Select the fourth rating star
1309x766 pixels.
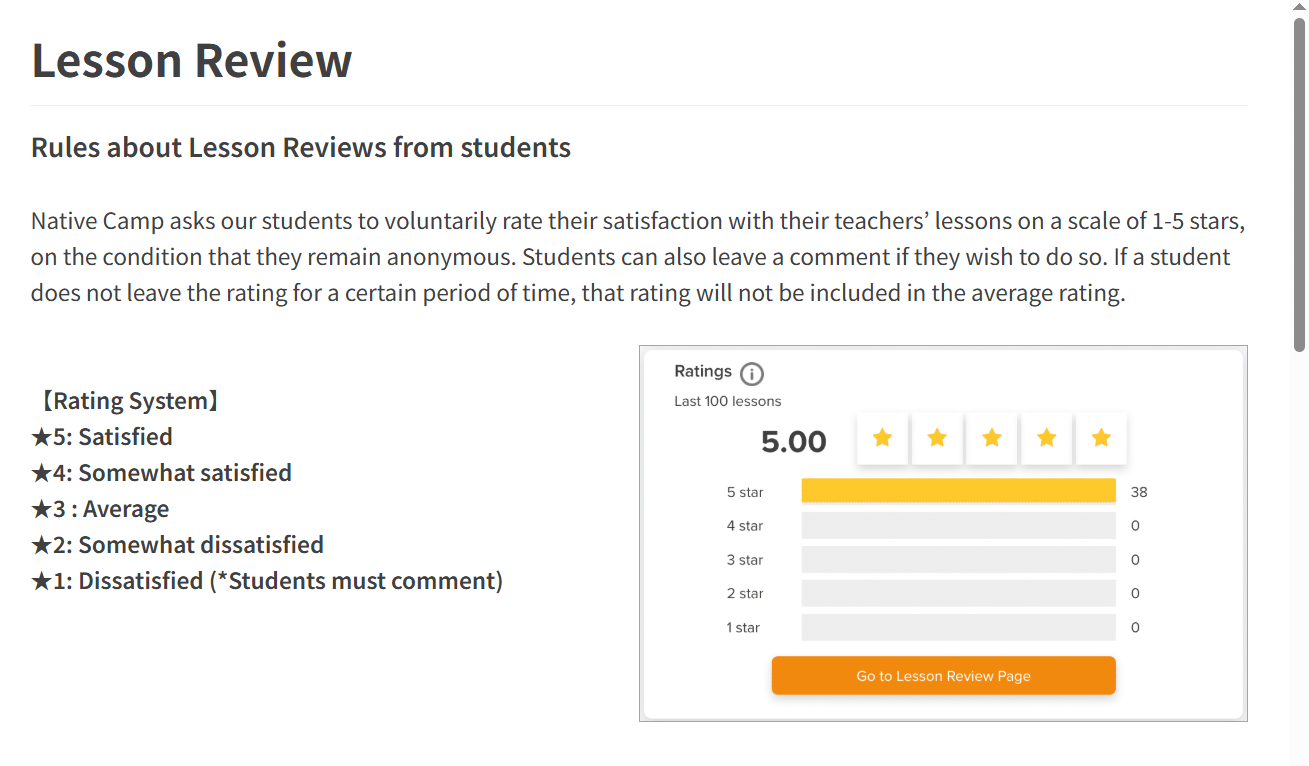point(1047,438)
